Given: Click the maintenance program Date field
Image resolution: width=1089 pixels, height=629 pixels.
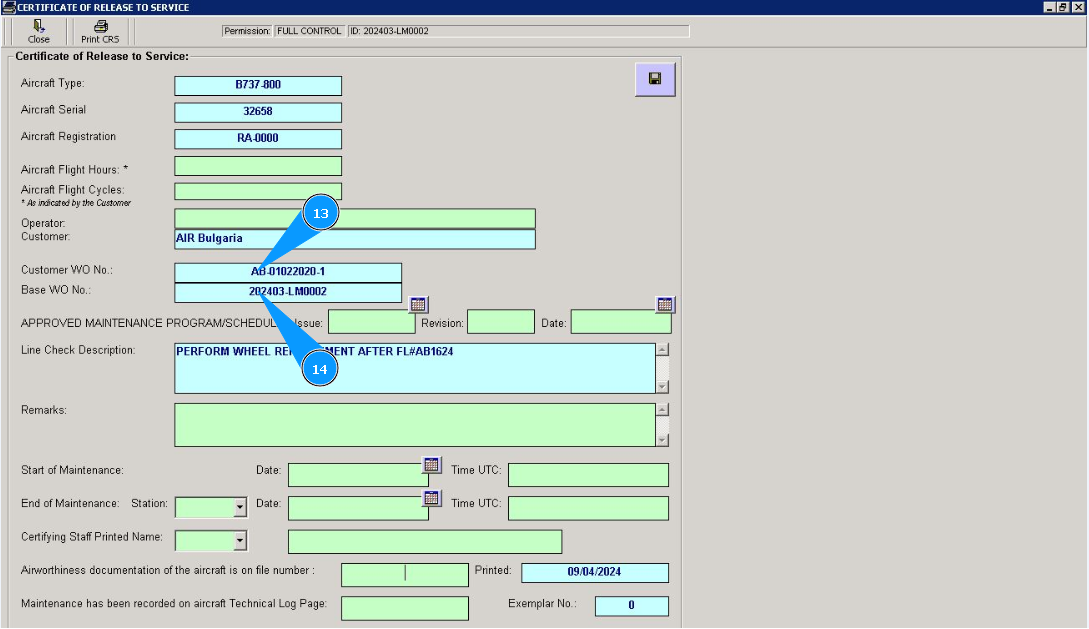Looking at the screenshot, I should click(x=621, y=322).
